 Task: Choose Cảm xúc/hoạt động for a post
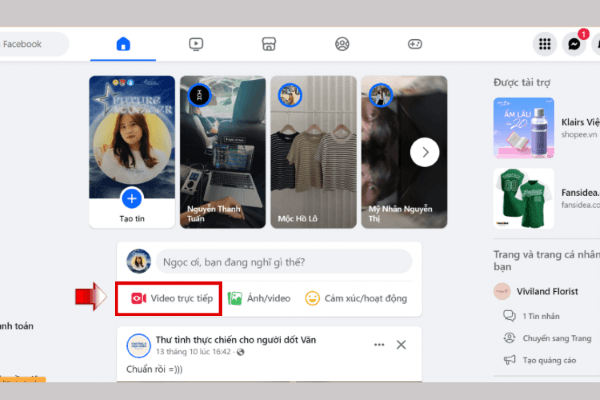click(356, 298)
